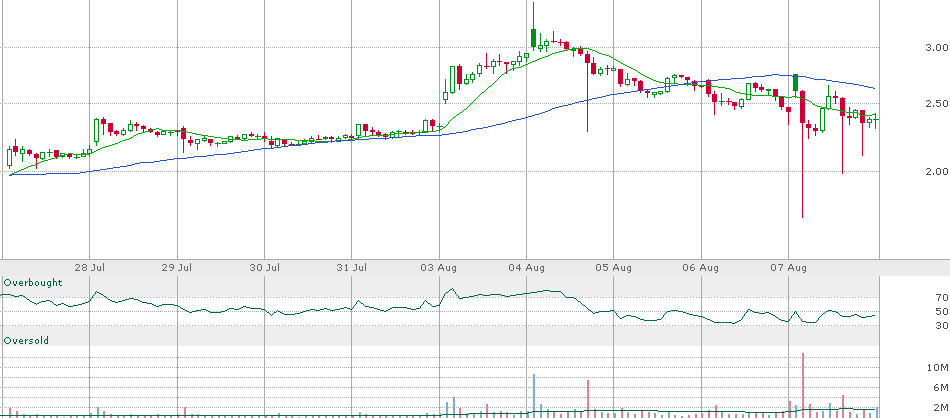Click the tall blue volume bar on 04 Aug
This screenshot has width=950, height=418.
[x=534, y=396]
